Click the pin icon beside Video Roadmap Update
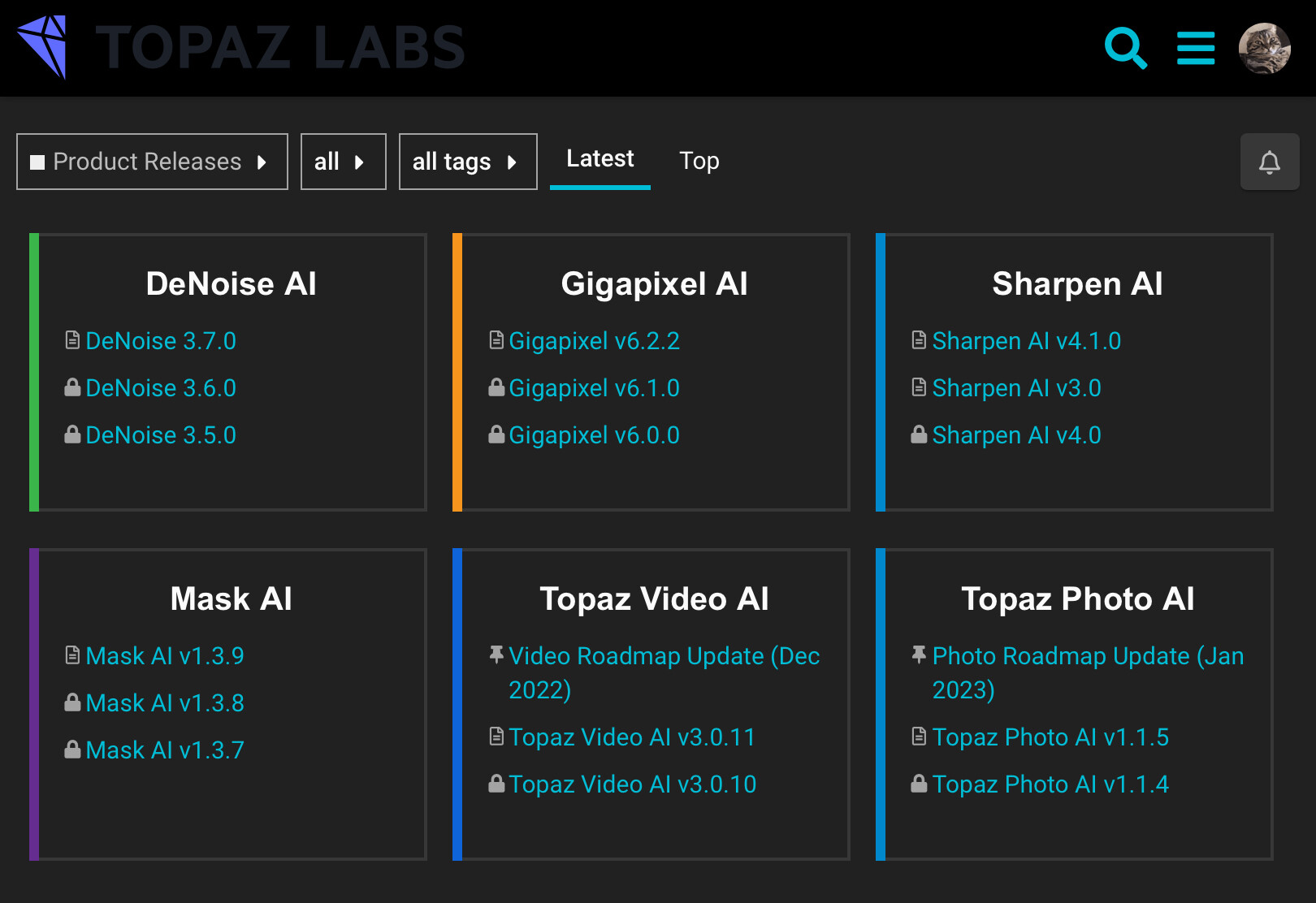The height and width of the screenshot is (903, 1316). (496, 655)
